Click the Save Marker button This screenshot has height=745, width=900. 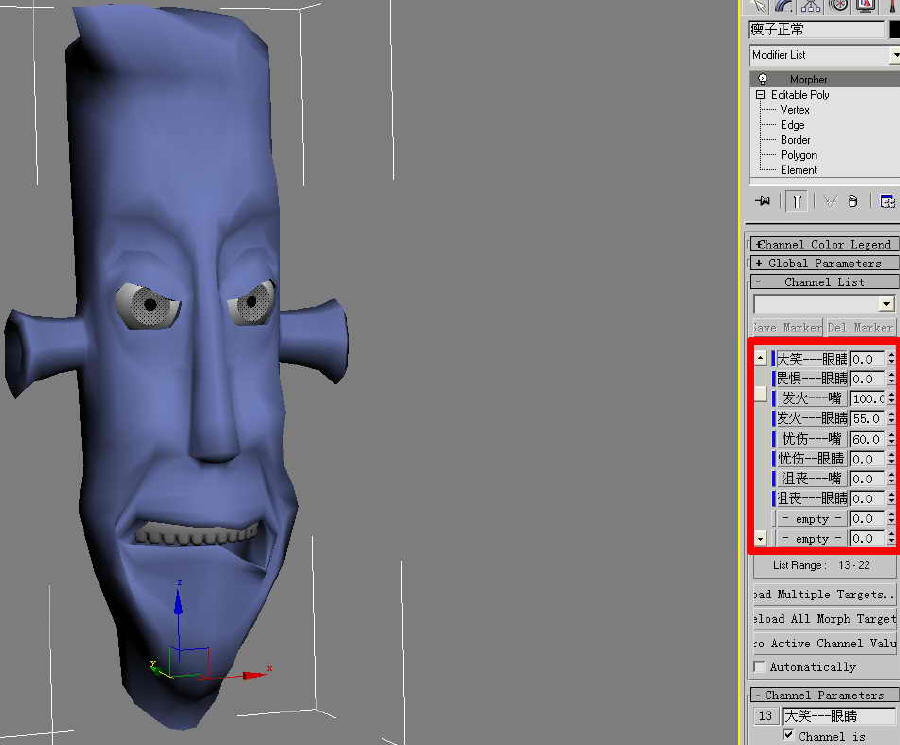point(788,327)
